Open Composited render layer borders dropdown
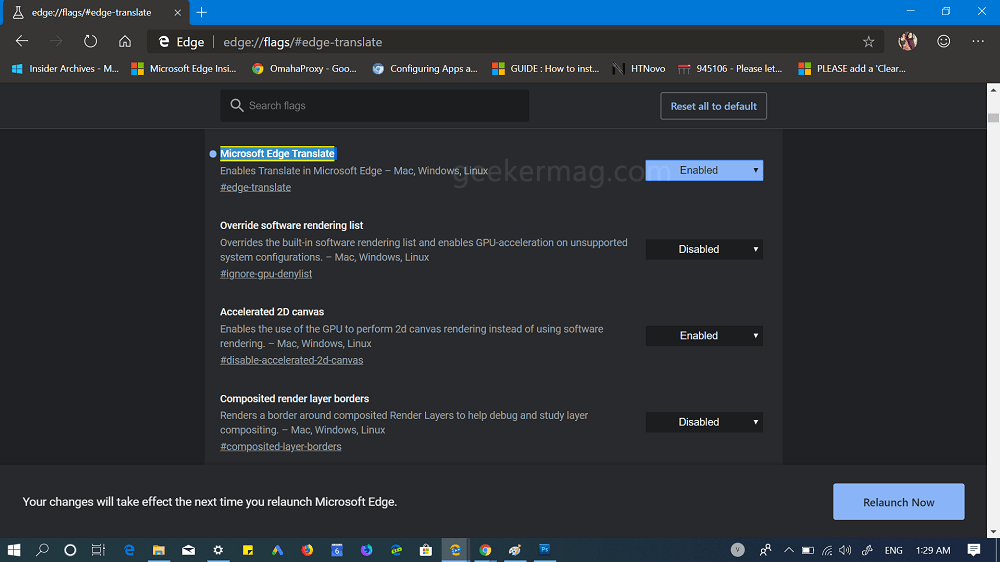This screenshot has width=1000, height=562. (x=704, y=422)
